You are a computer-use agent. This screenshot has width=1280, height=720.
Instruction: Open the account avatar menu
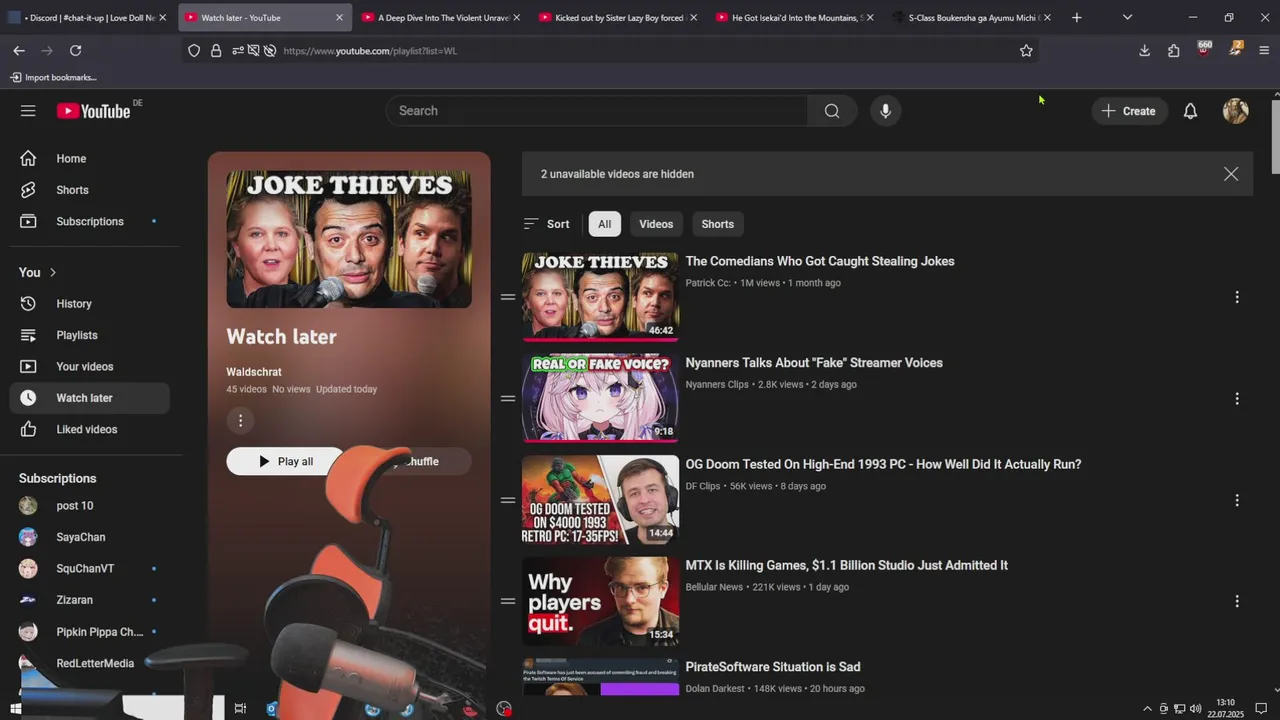click(x=1236, y=111)
